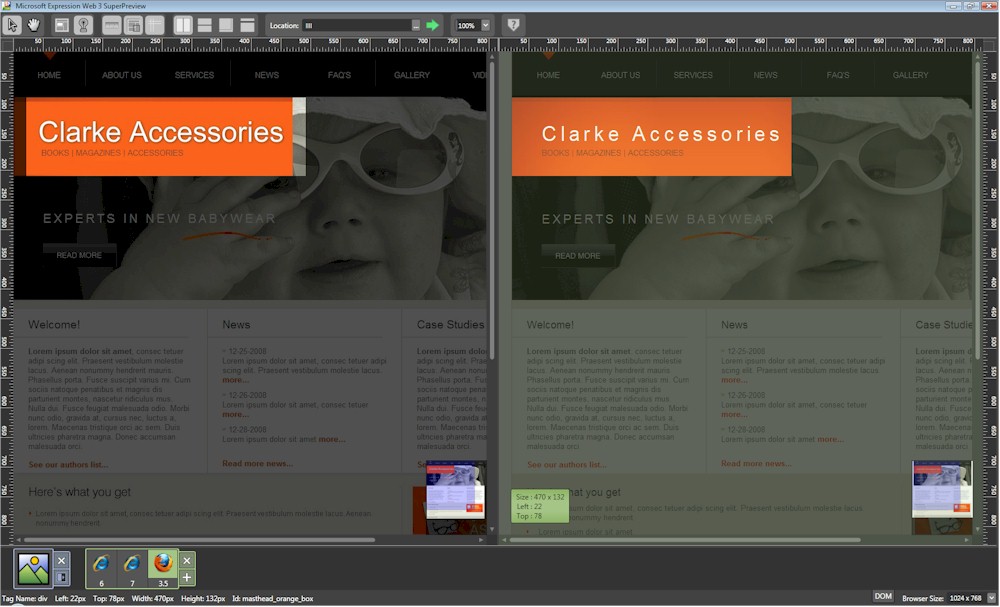Viewport: 1000px width, 607px height.
Task: Toggle the box highlighting mode button
Action: (x=62, y=26)
